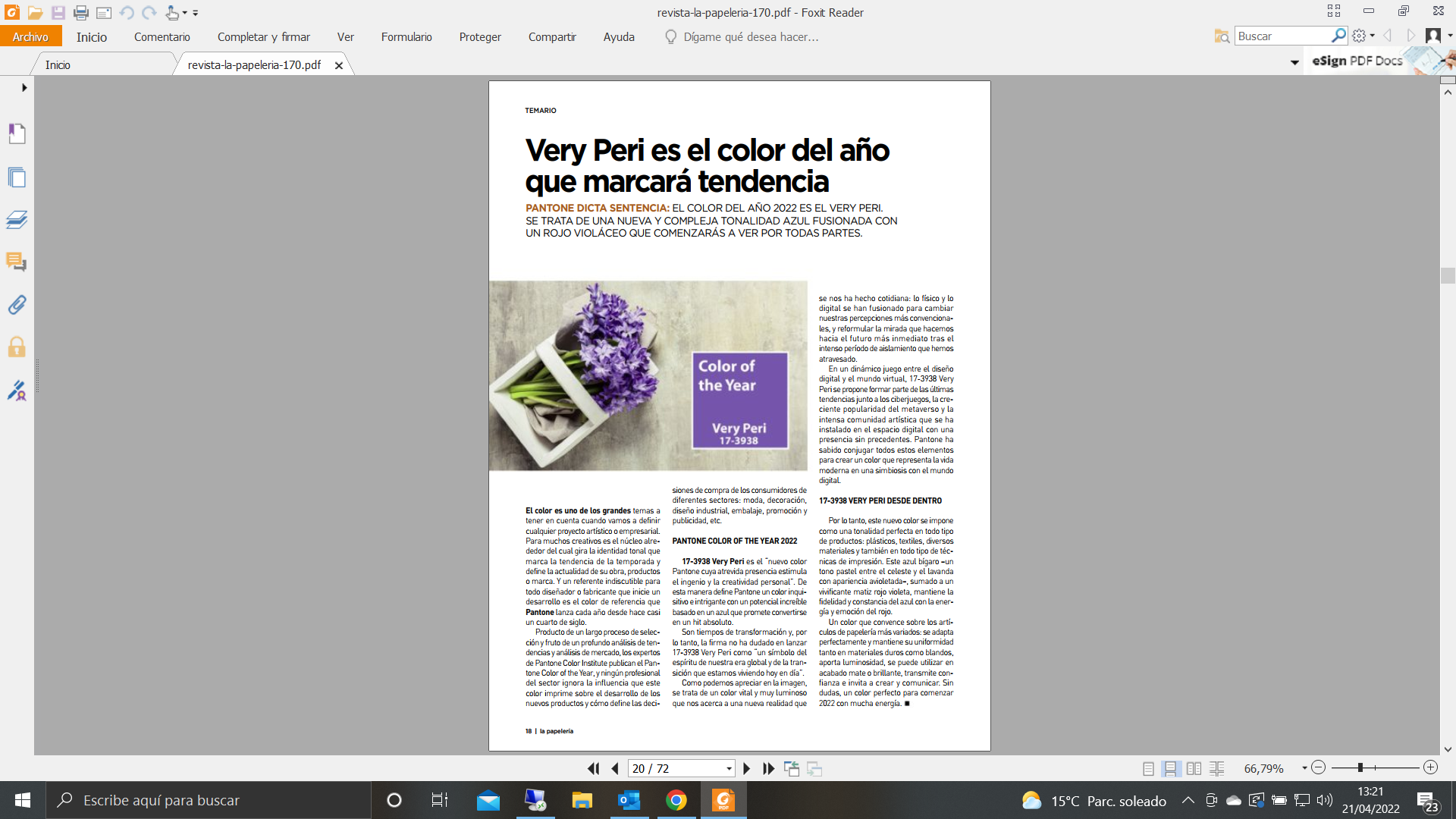
Task: Open the tab list dropdown arrow
Action: (1294, 63)
